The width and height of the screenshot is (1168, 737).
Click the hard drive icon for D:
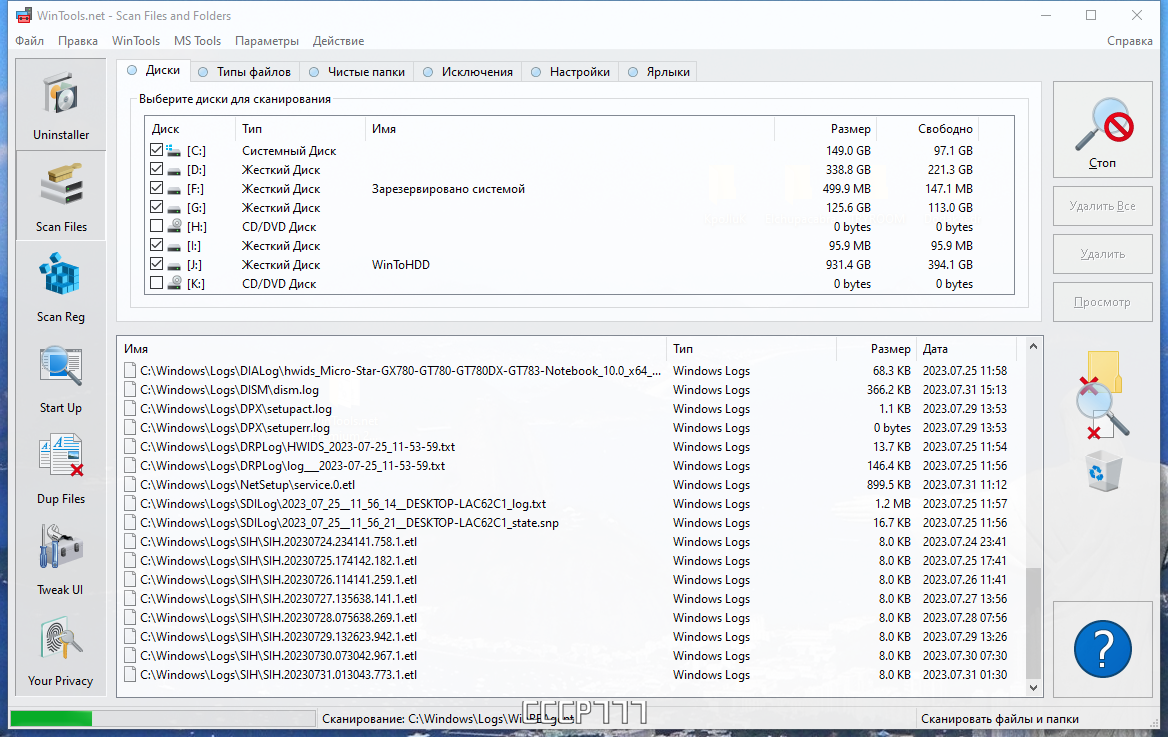pos(174,170)
